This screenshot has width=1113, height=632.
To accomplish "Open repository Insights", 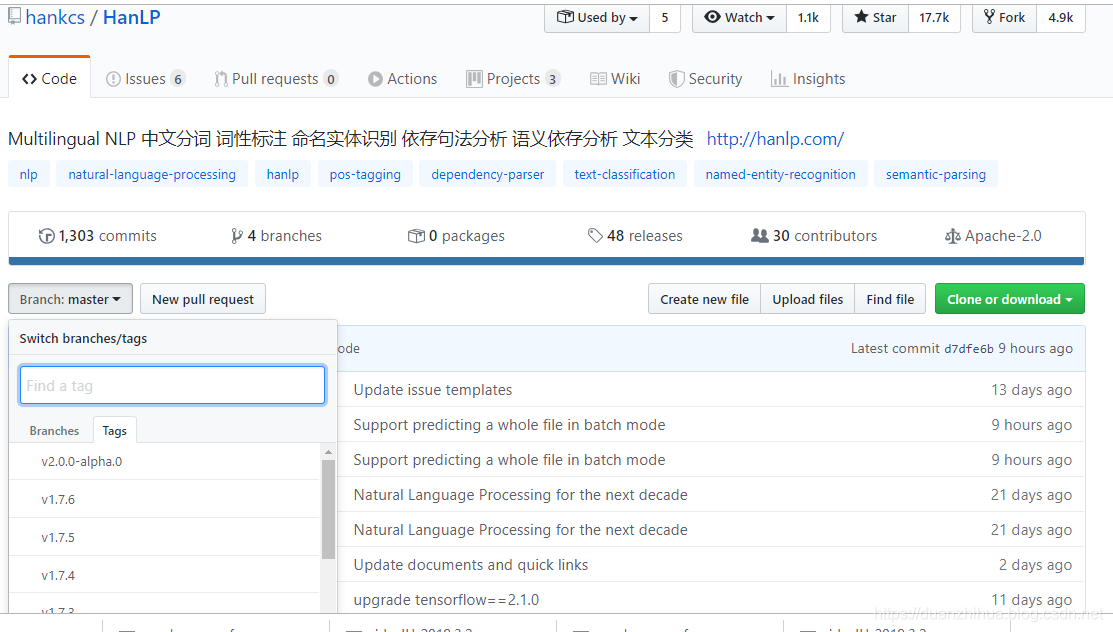I will [808, 78].
